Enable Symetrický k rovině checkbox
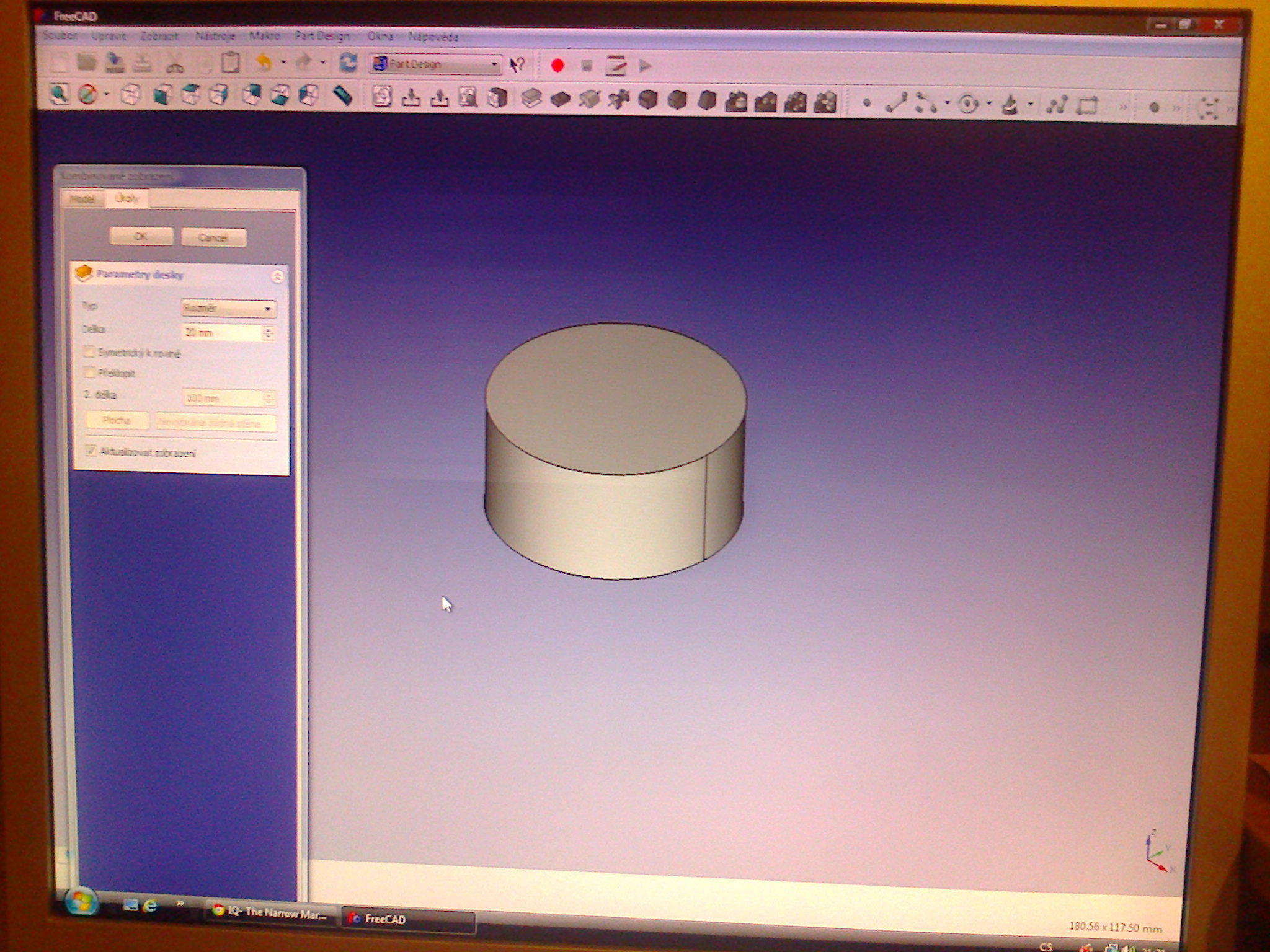 (90, 352)
